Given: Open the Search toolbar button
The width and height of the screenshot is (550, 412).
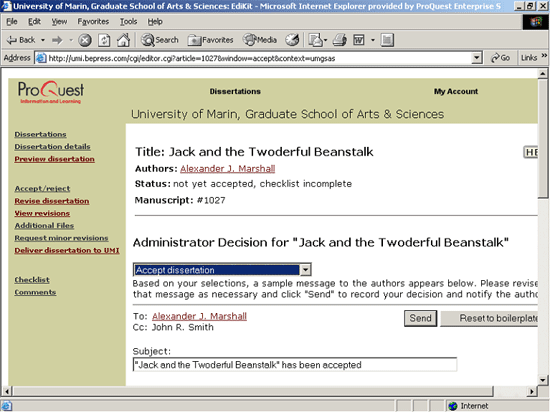Looking at the screenshot, I should pos(160,40).
